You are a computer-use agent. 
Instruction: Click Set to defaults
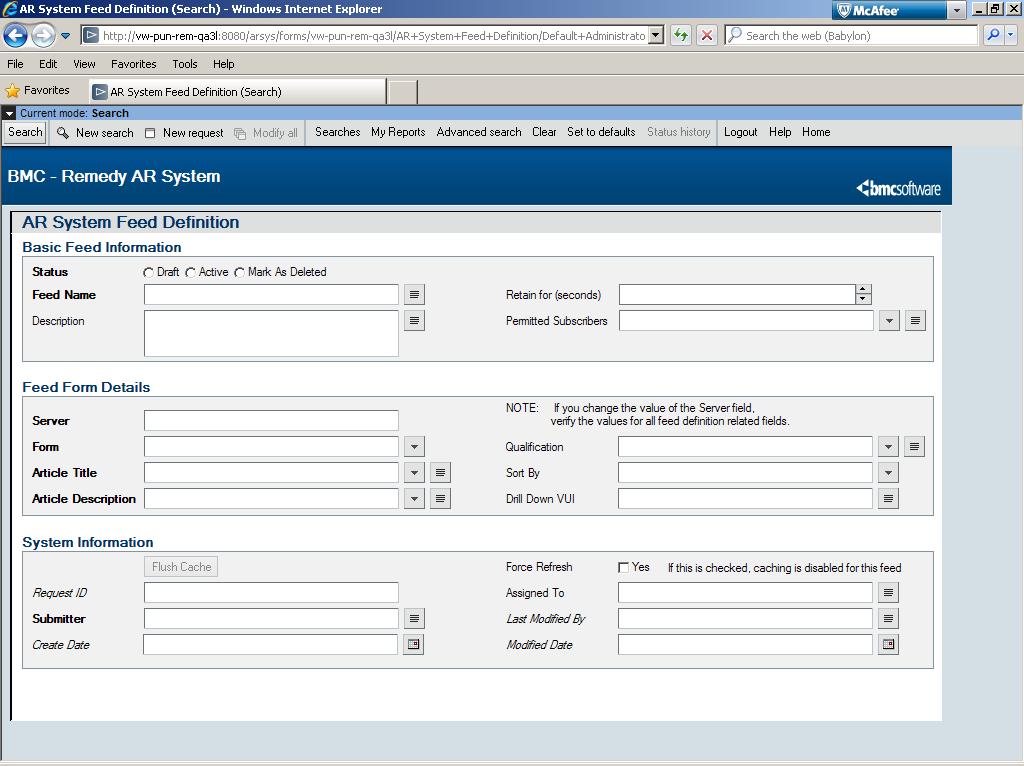[x=601, y=132]
